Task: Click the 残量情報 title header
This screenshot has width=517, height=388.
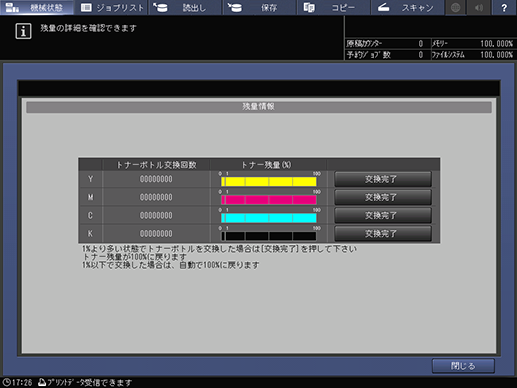Action: tap(259, 107)
